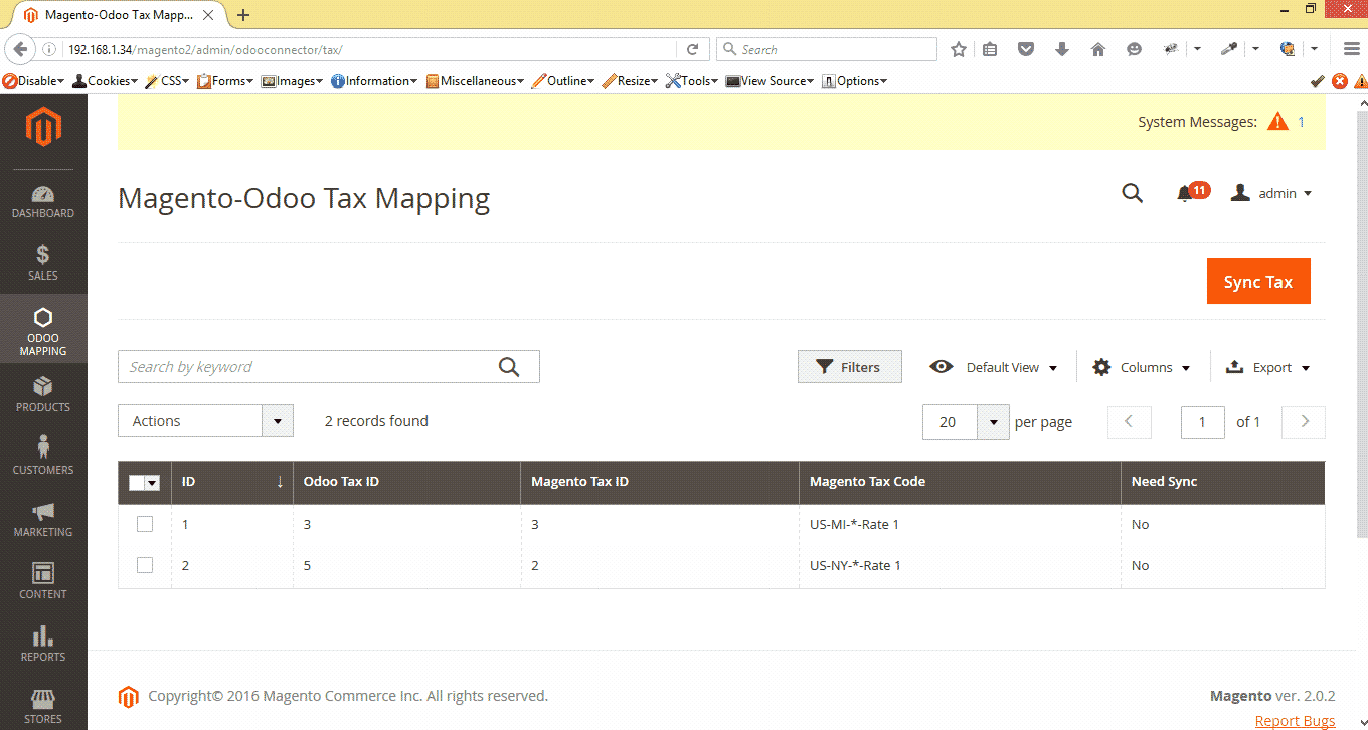Viewport: 1368px width, 730px height.
Task: Open the Firebug dropdown arrow
Action: [x=1197, y=49]
